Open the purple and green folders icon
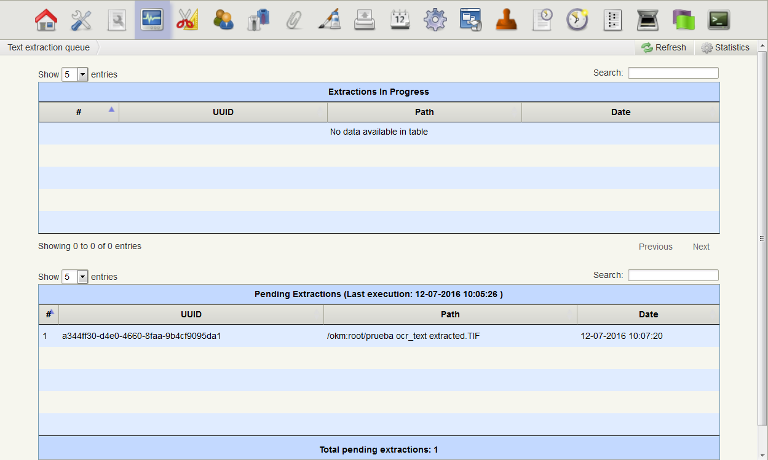The height and width of the screenshot is (460, 768). tap(684, 20)
